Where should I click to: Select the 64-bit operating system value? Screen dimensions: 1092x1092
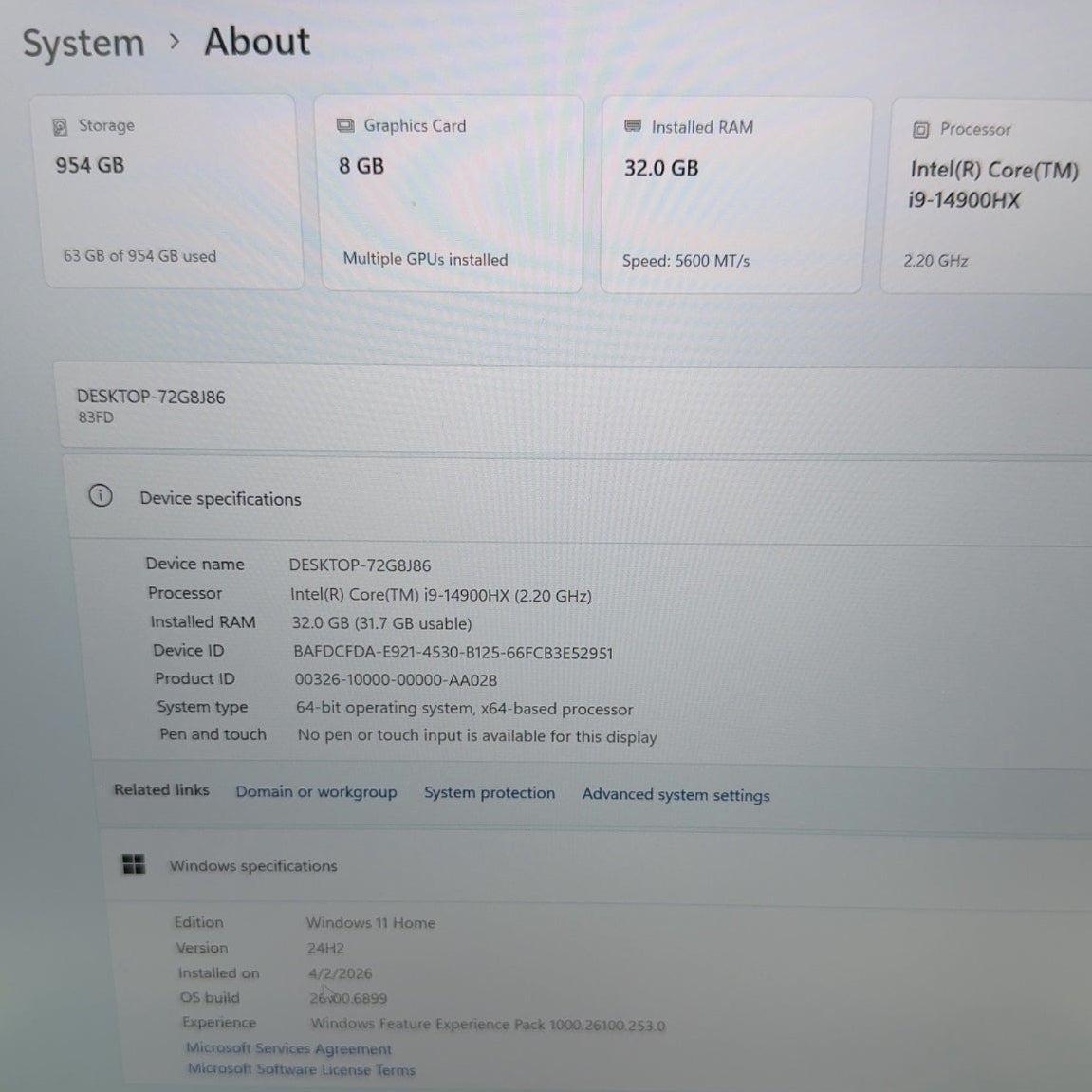coord(465,709)
